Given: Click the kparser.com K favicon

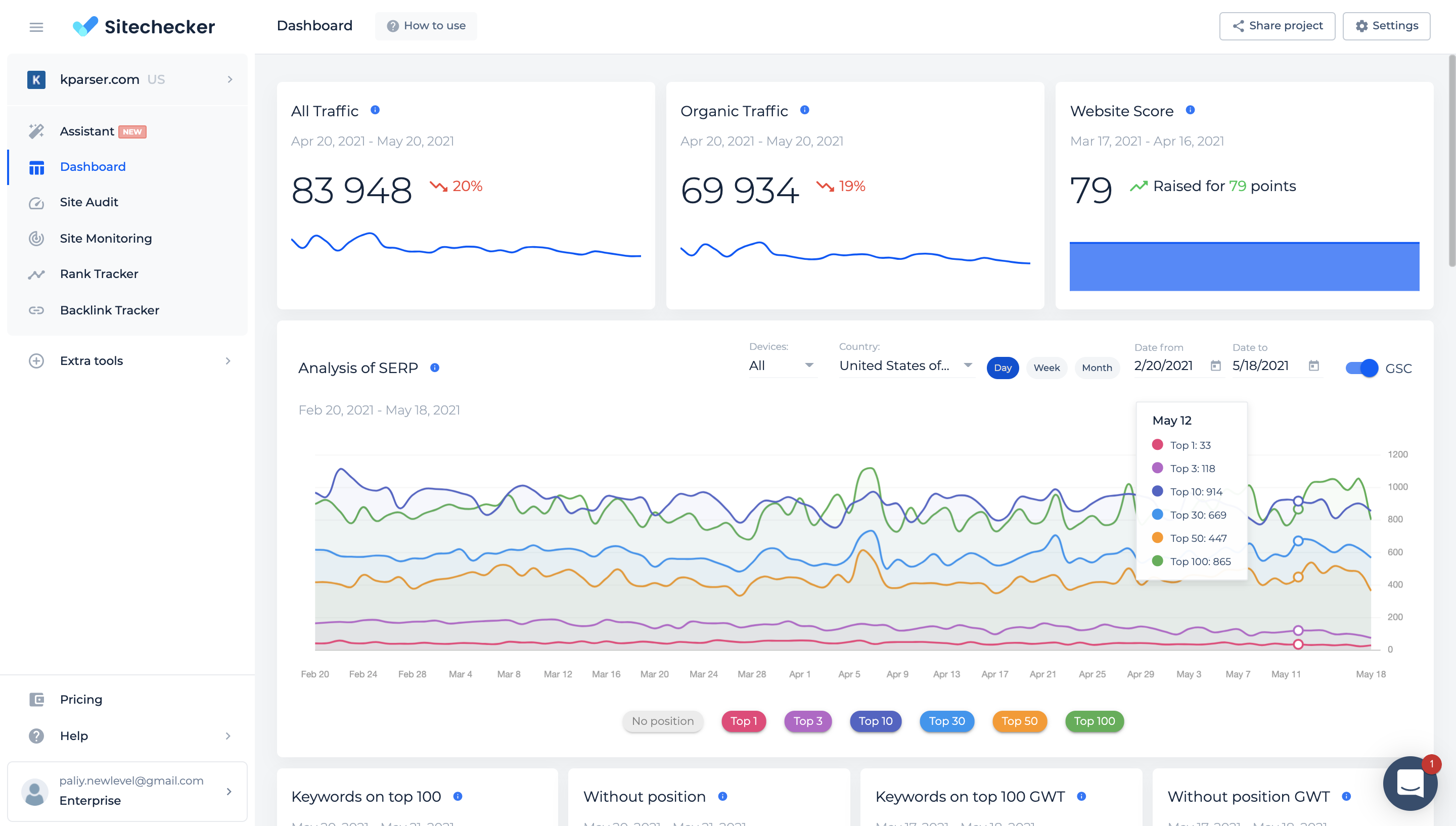Looking at the screenshot, I should [36, 79].
